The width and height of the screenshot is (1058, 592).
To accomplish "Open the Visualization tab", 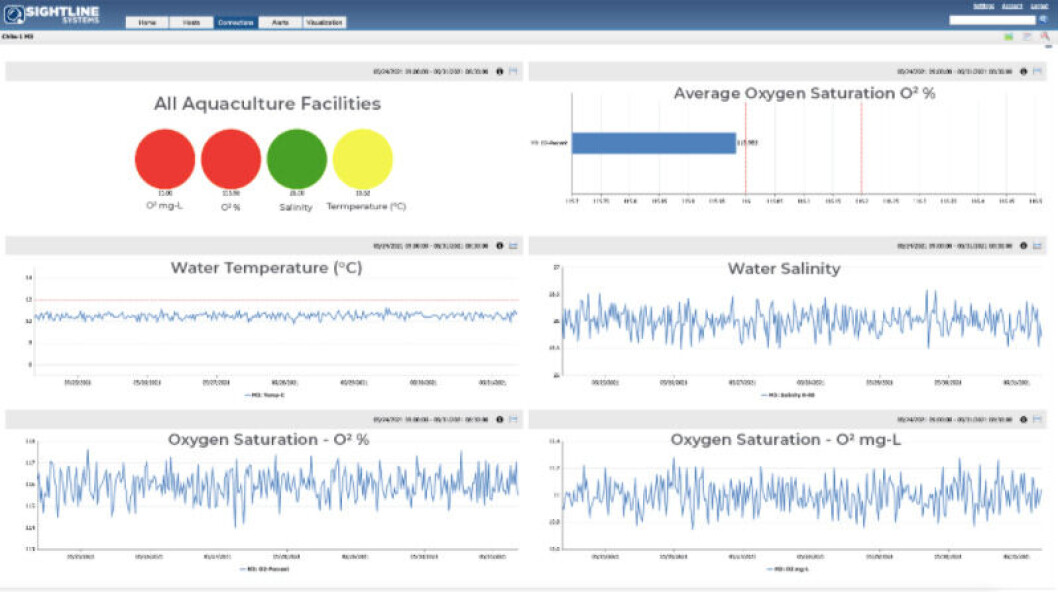I will click(324, 22).
